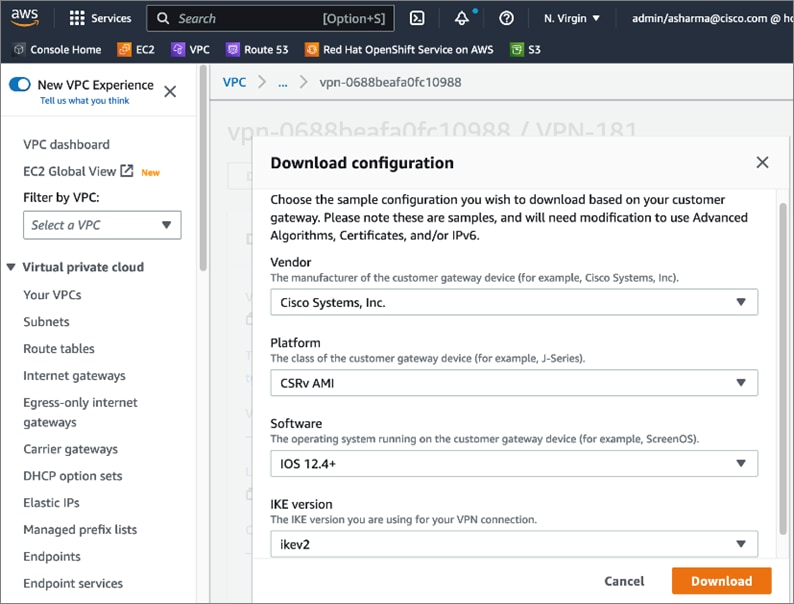Open the N. Virginia region selector
The height and width of the screenshot is (604, 794).
coord(571,18)
